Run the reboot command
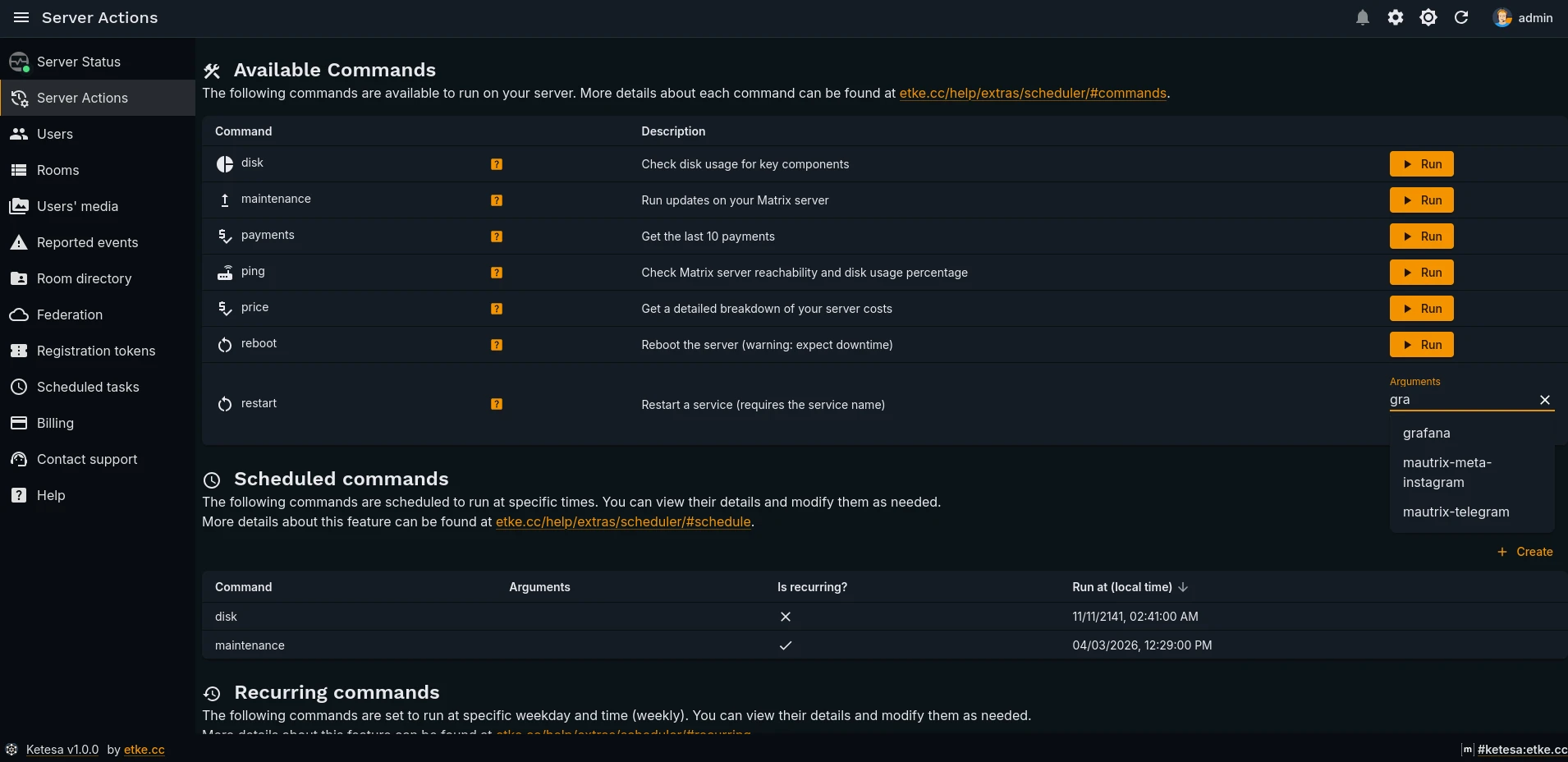Viewport: 1568px width, 762px height. tap(1422, 345)
